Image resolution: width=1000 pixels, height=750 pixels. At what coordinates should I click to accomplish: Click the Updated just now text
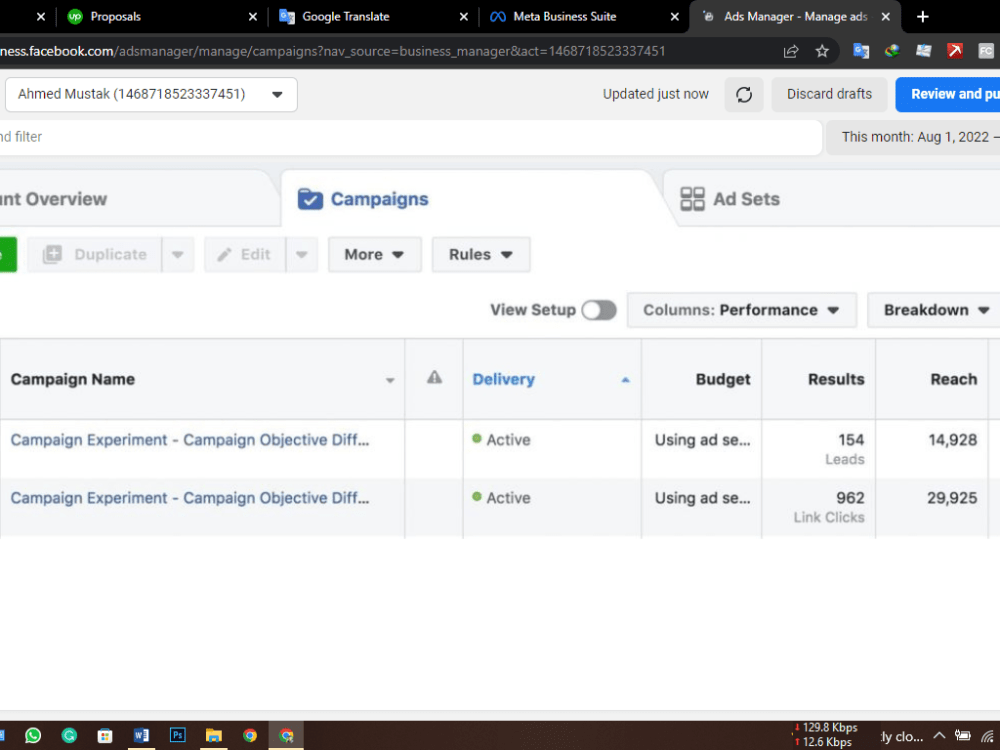(656, 94)
